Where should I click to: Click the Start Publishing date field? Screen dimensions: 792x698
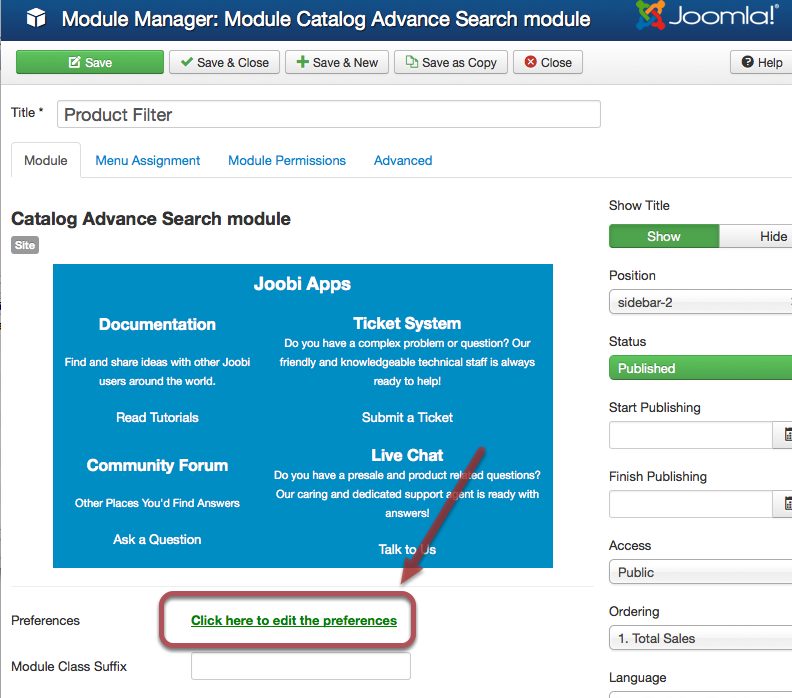pos(691,435)
